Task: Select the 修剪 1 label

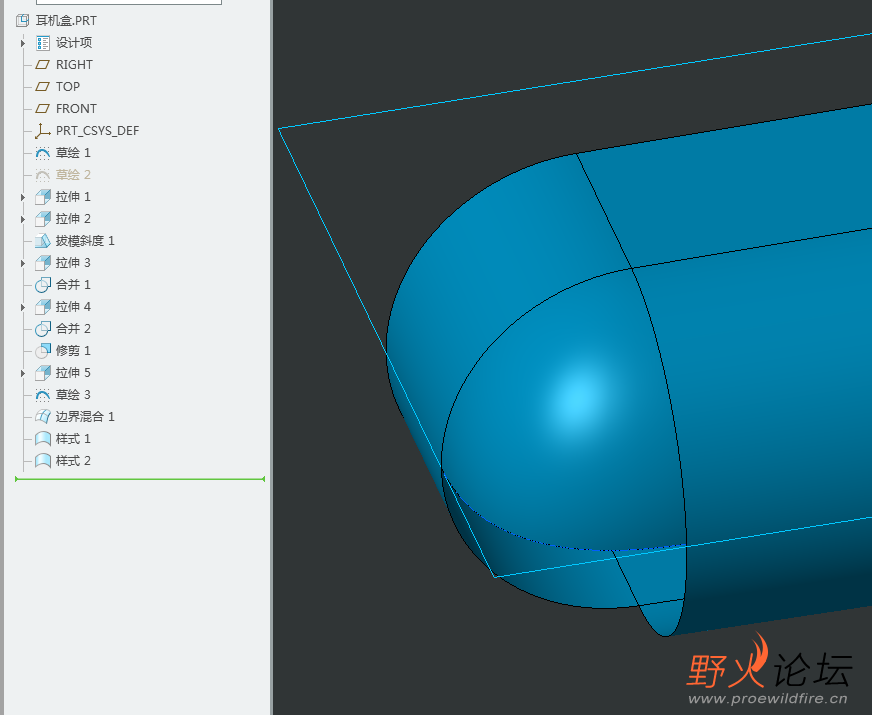Action: coord(73,351)
